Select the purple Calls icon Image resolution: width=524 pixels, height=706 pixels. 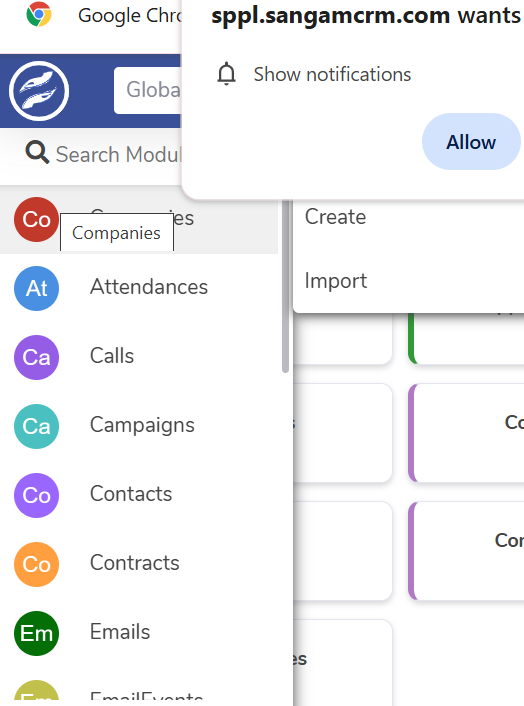36,358
